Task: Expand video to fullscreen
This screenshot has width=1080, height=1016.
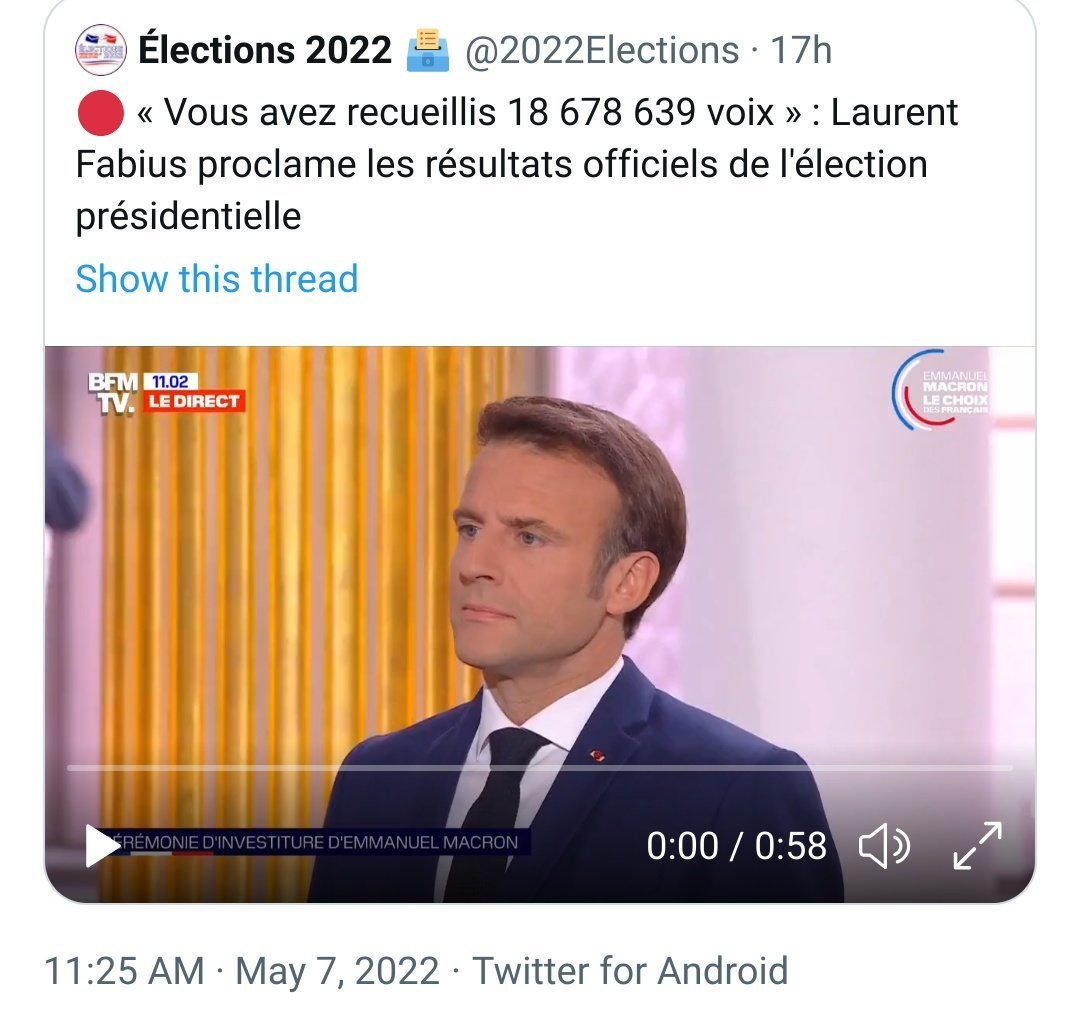Action: [x=976, y=846]
